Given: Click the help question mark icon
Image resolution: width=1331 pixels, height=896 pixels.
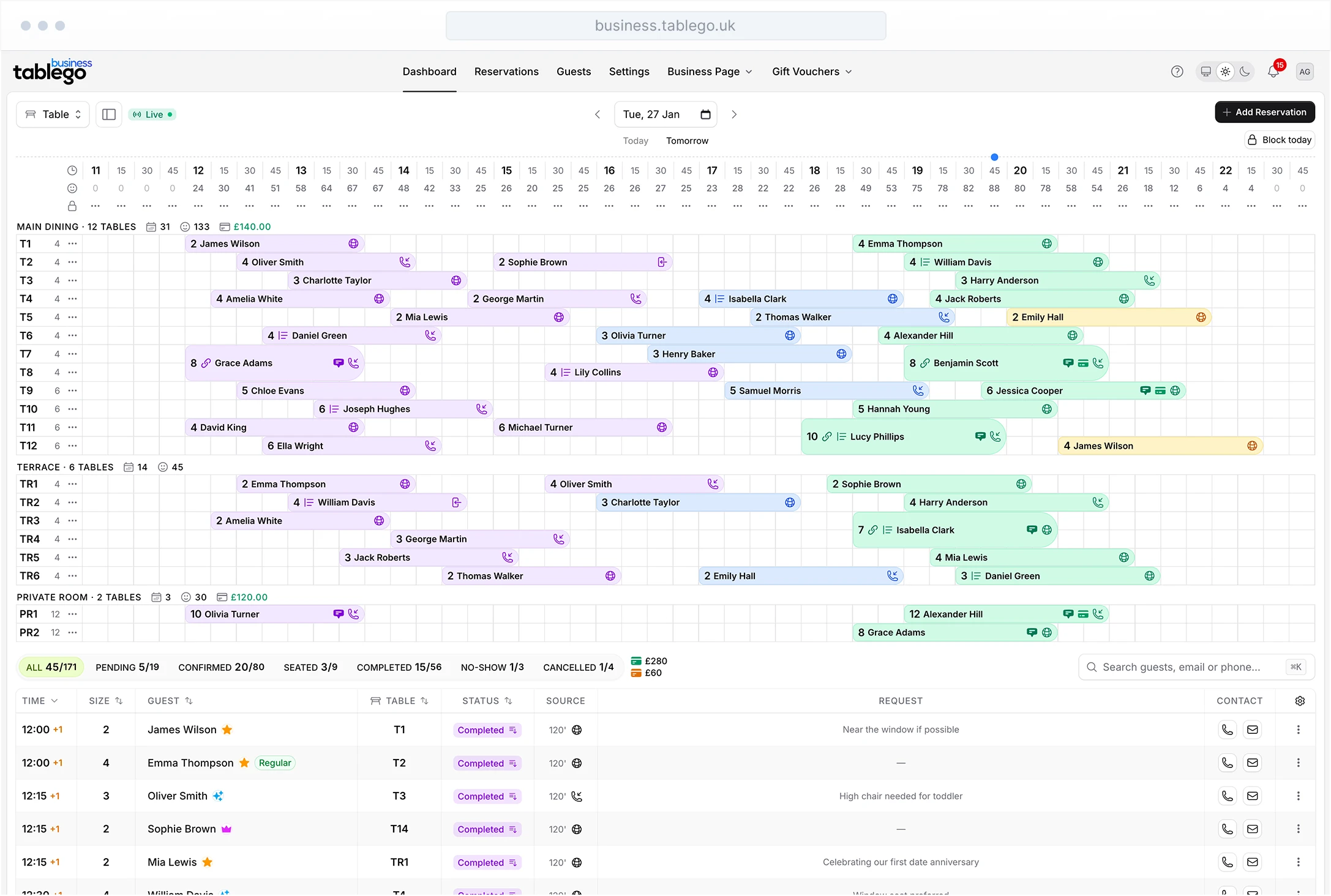Looking at the screenshot, I should click(x=1177, y=72).
